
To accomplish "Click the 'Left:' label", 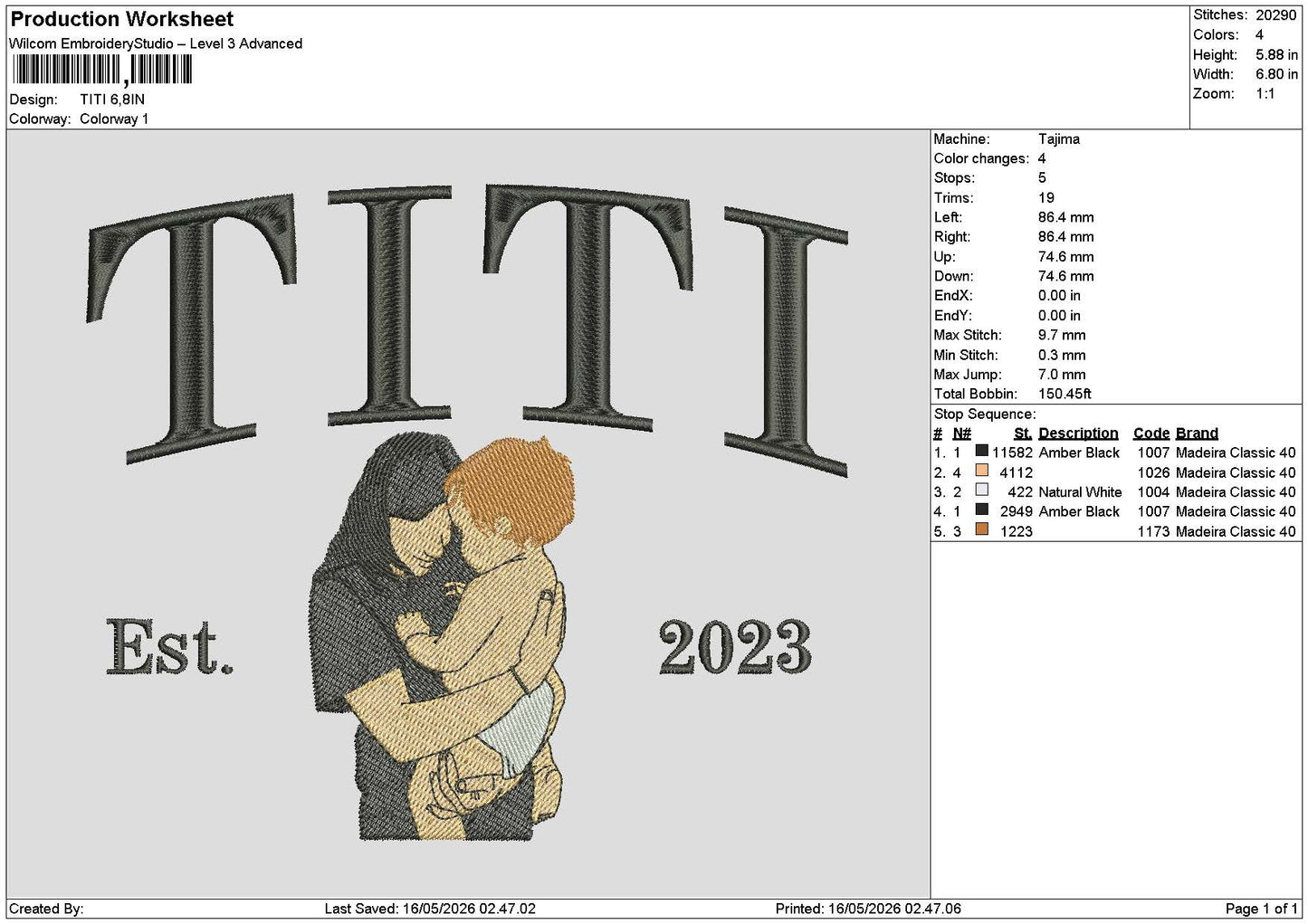I will [948, 217].
